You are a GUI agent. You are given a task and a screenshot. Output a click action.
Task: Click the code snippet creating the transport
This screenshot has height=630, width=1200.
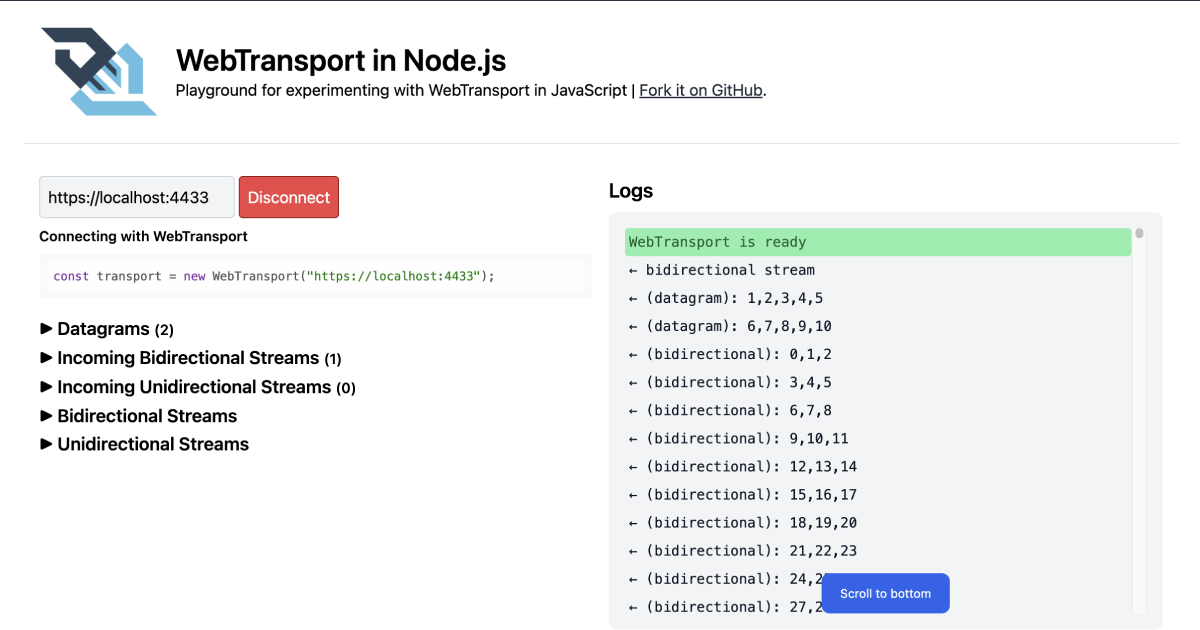pos(316,275)
